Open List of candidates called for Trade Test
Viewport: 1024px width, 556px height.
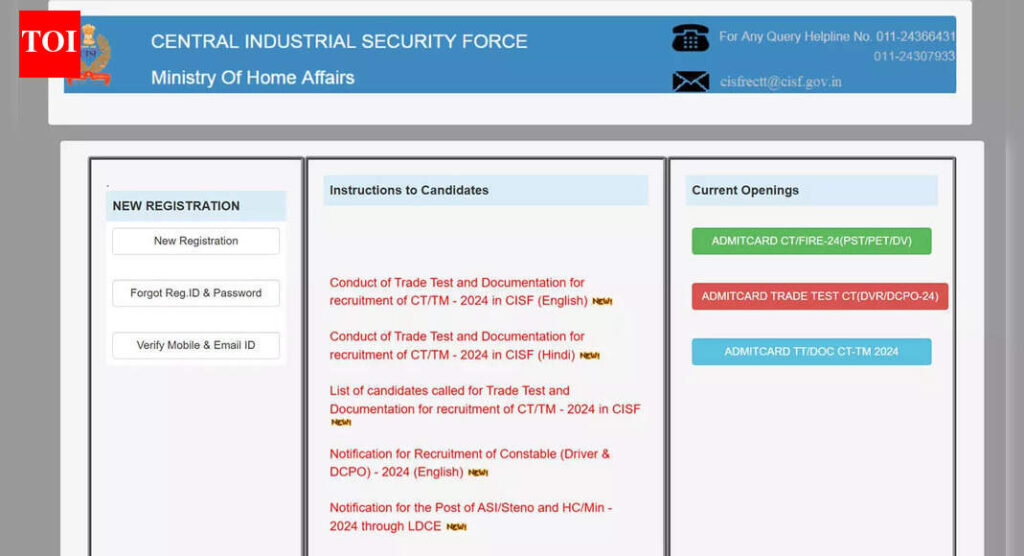point(484,400)
